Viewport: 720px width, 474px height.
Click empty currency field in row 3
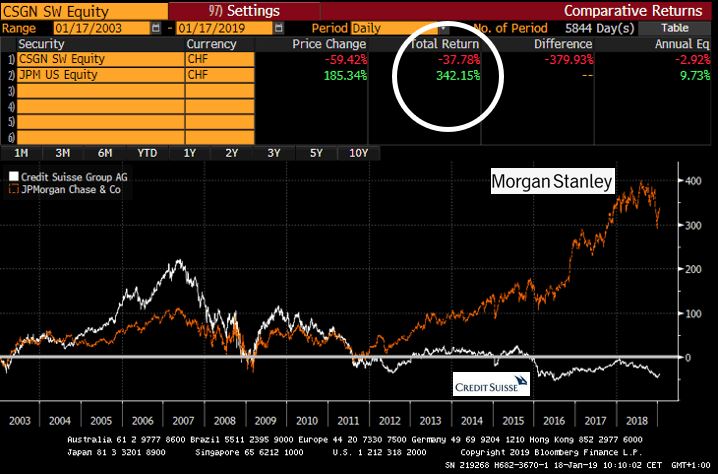[220, 91]
